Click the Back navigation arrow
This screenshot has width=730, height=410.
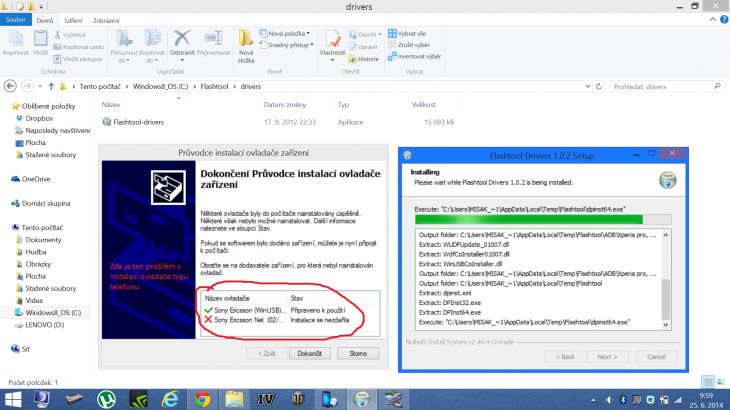(x=10, y=86)
